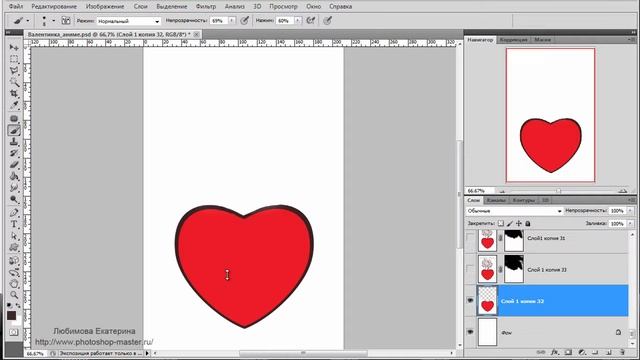Toggle lock position icon
640x360 pixels.
tap(519, 223)
